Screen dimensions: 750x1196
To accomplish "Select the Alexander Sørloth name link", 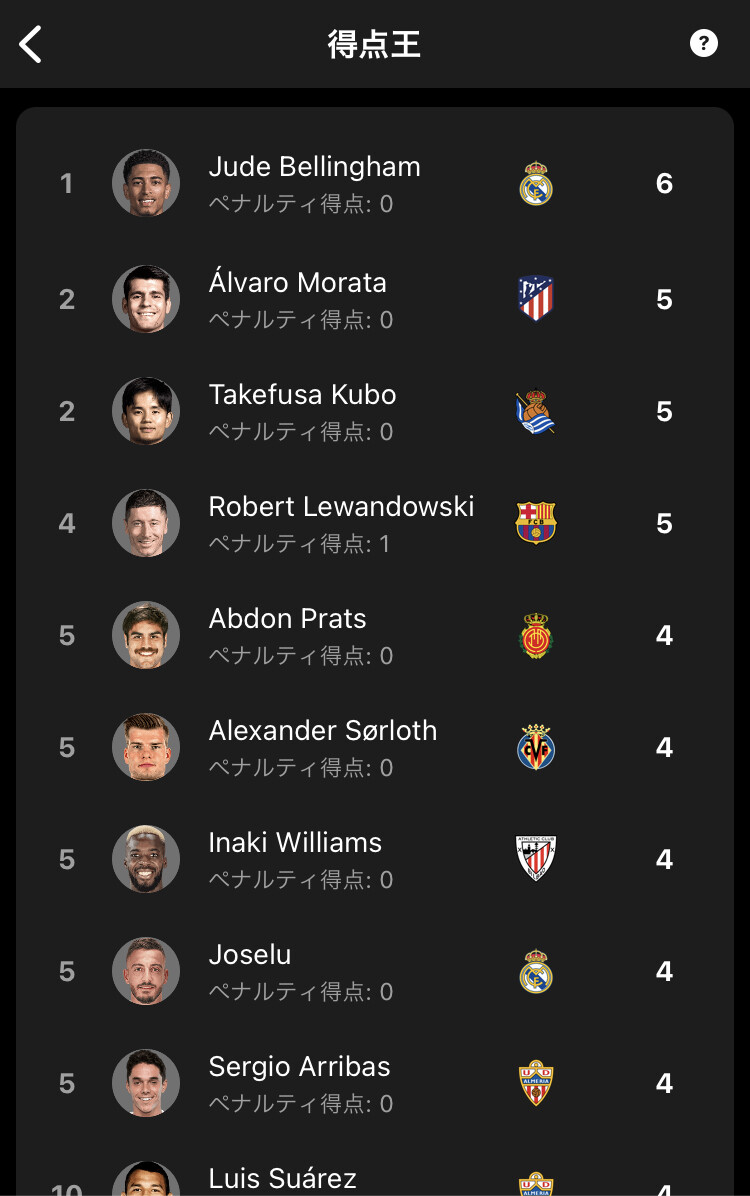I will click(x=322, y=731).
